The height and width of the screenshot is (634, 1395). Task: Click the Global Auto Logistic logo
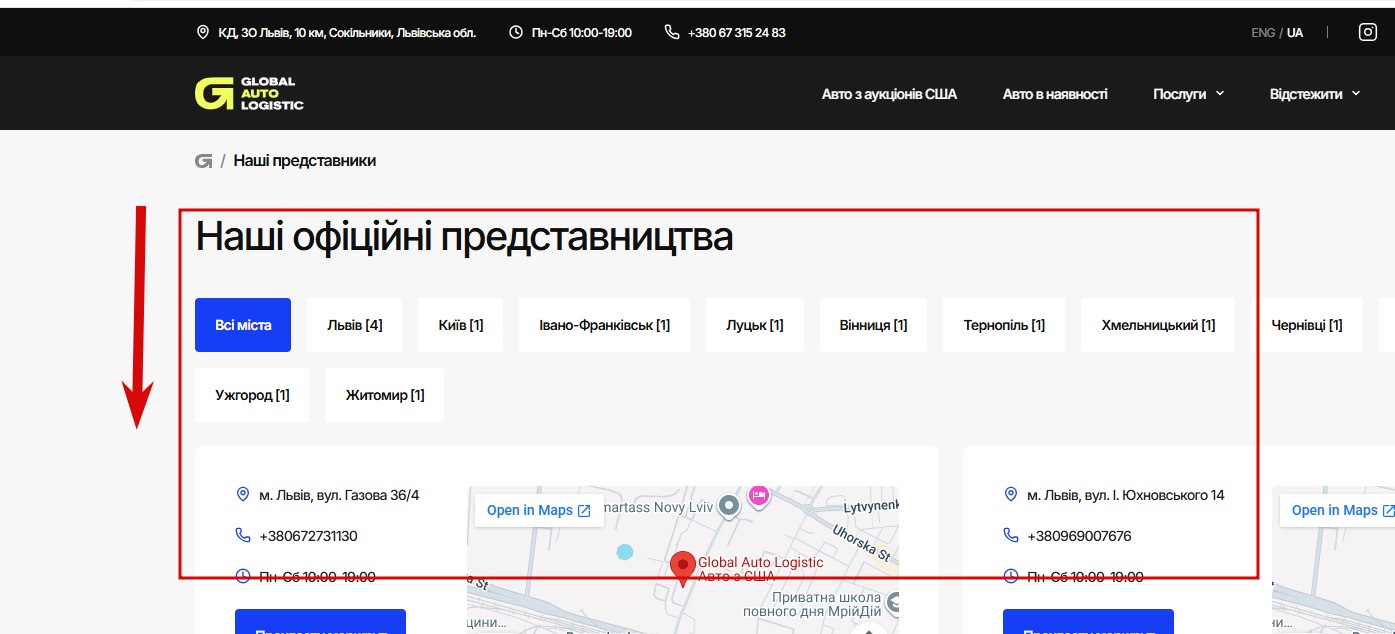(249, 93)
